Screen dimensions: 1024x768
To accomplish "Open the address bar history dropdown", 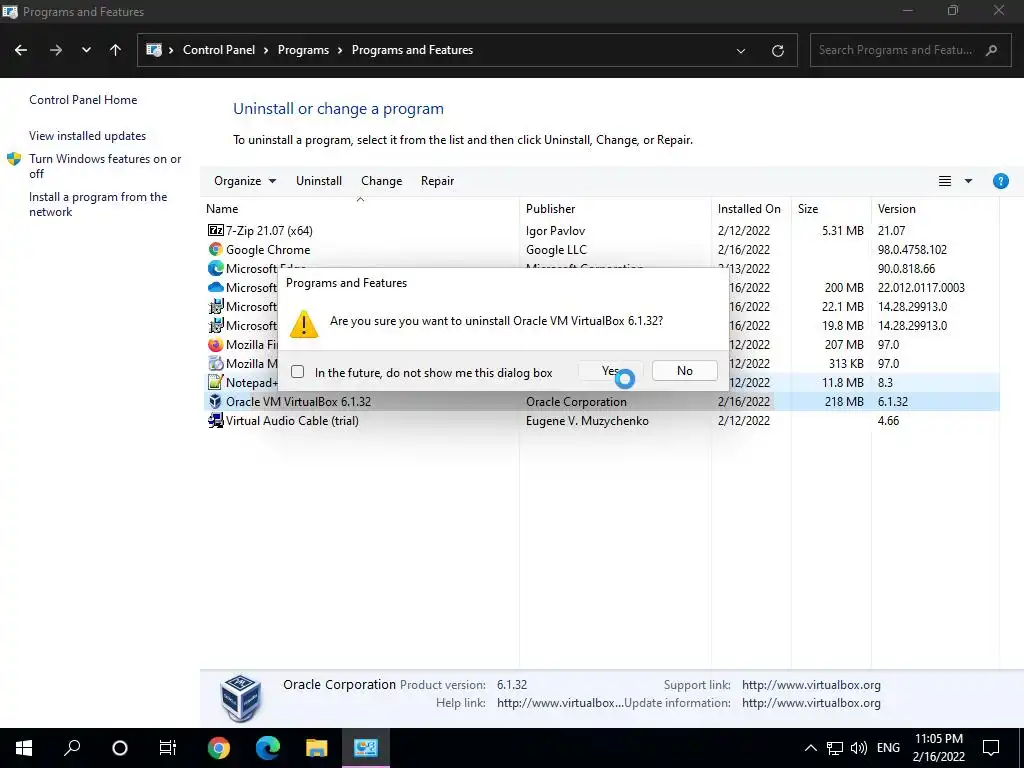I will 741,51.
